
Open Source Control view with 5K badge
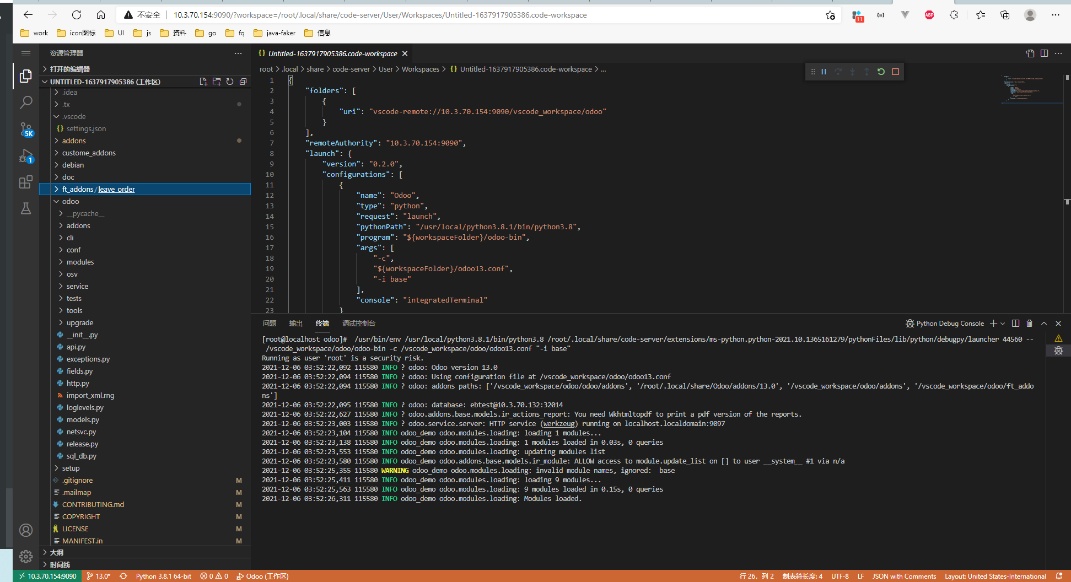click(x=26, y=129)
